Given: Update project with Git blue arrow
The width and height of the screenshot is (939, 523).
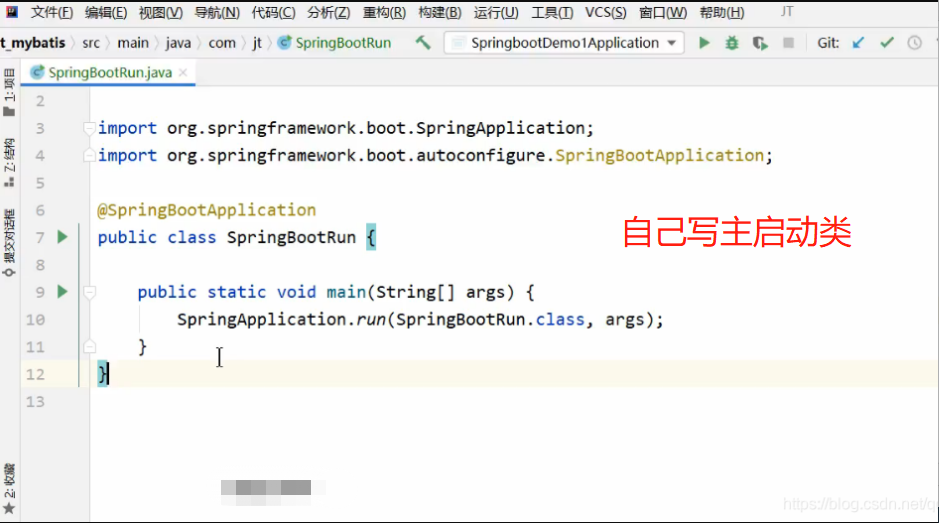Looking at the screenshot, I should coord(858,43).
